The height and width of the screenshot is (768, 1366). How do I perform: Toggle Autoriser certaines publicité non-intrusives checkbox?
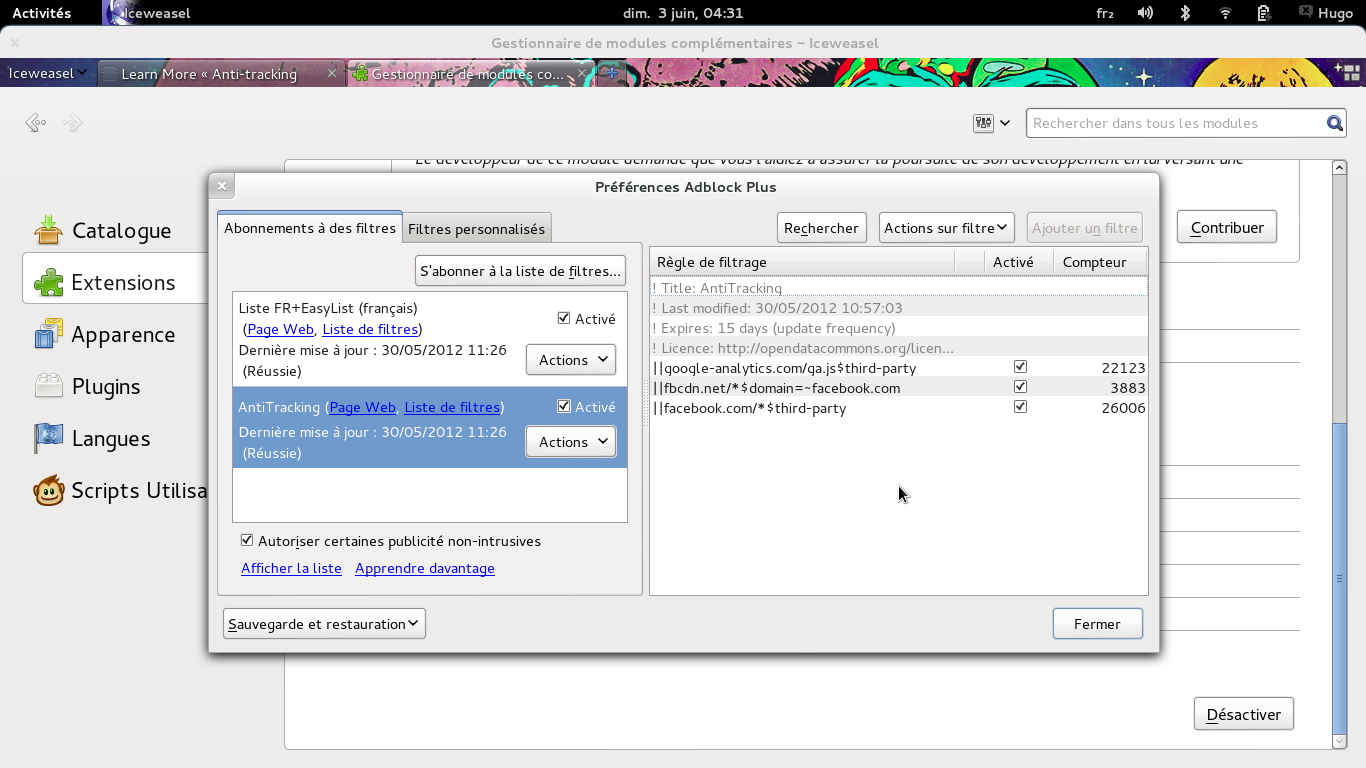pyautogui.click(x=247, y=540)
